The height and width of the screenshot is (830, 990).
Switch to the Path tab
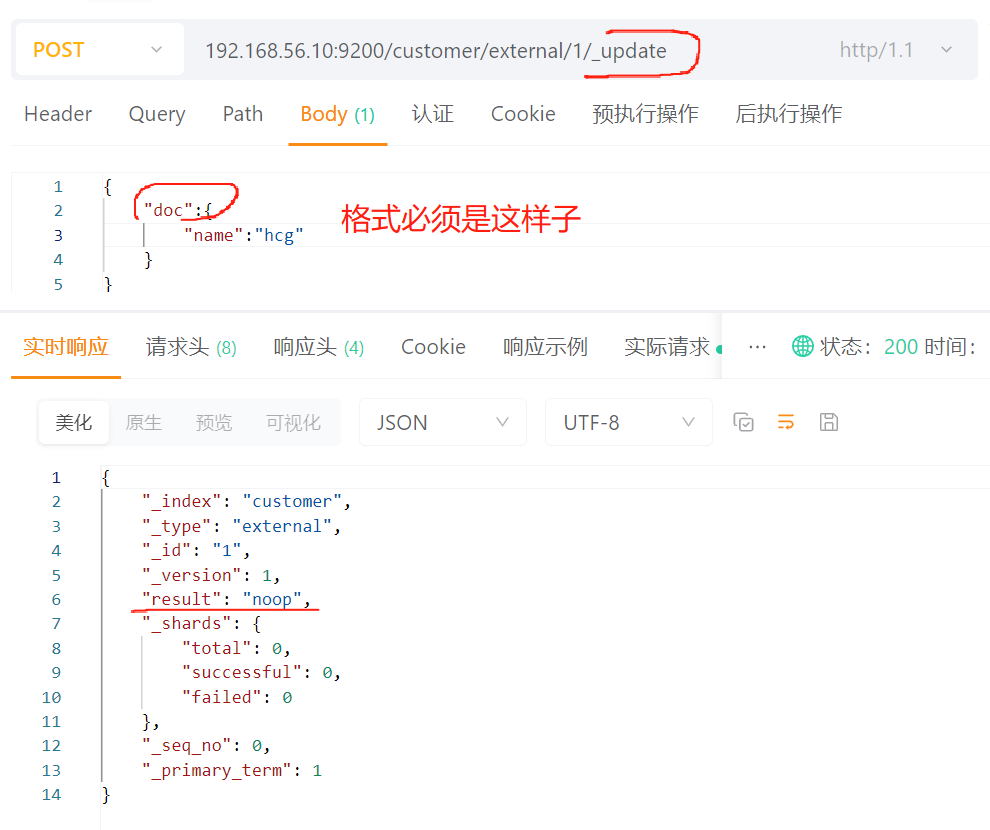(x=242, y=114)
